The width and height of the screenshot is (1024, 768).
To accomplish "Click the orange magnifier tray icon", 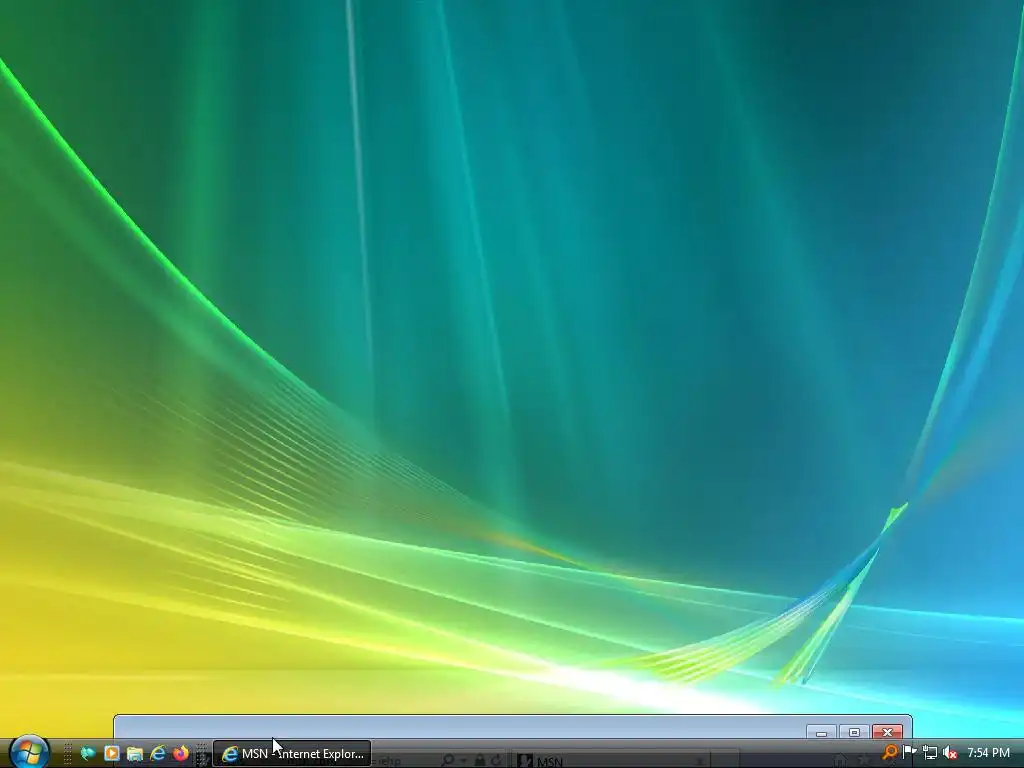I will 889,753.
